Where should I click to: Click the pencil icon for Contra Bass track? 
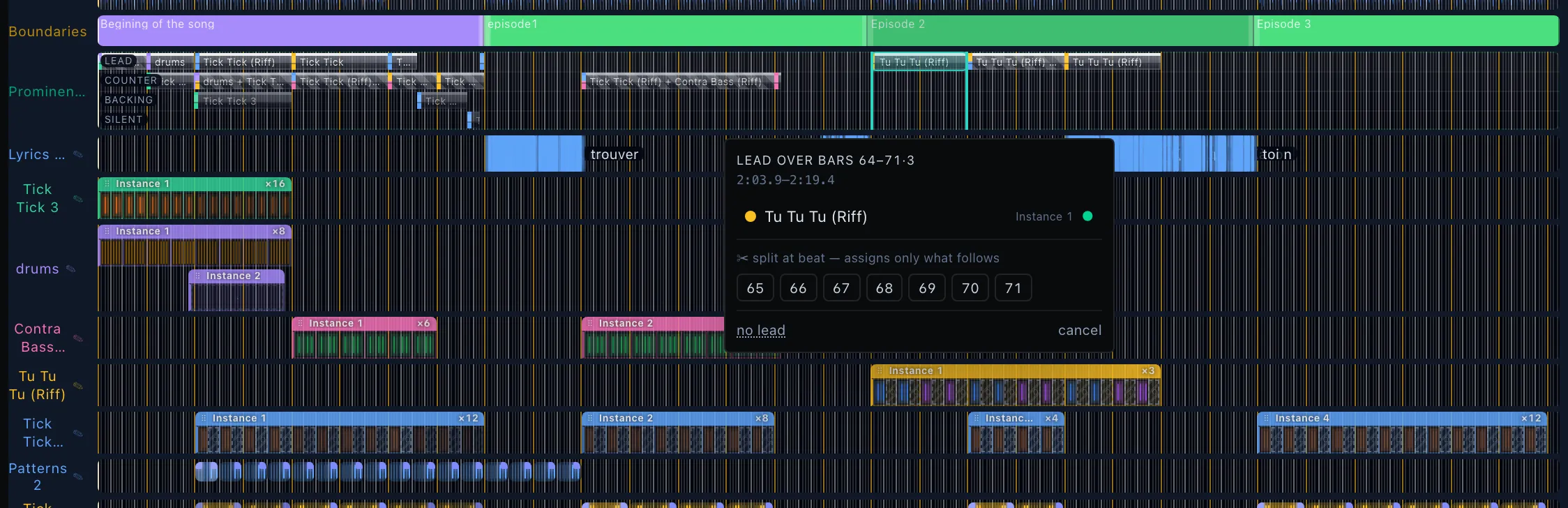[78, 338]
